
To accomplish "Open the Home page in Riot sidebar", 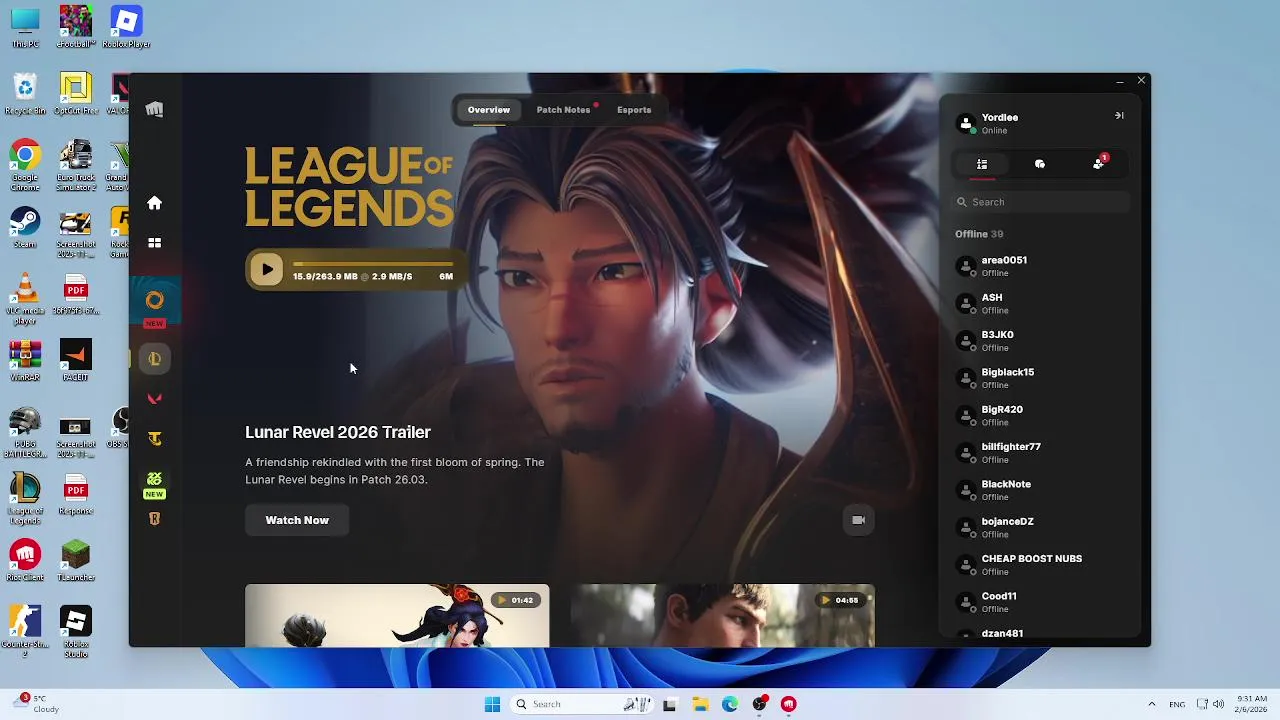I will pos(154,203).
